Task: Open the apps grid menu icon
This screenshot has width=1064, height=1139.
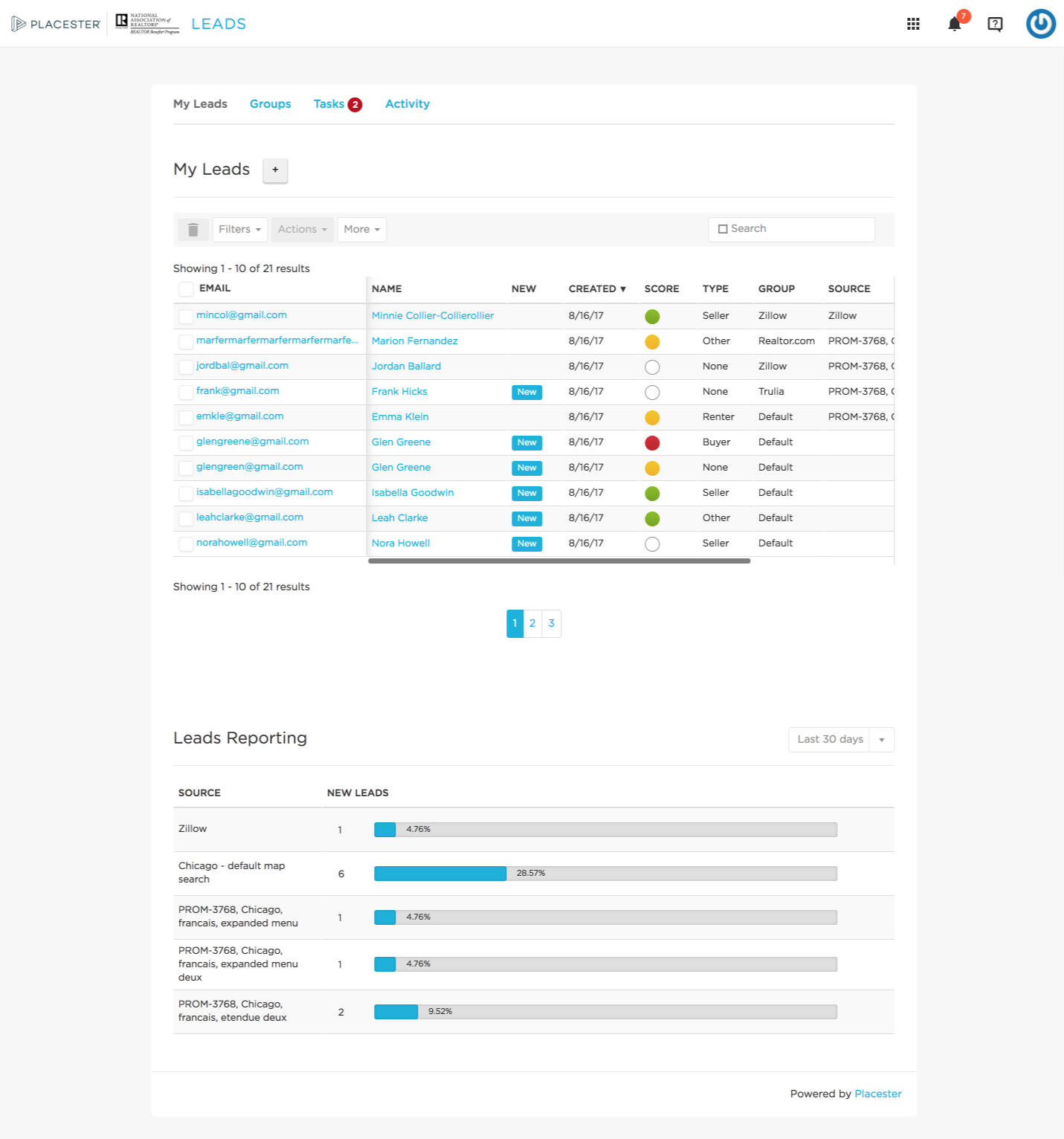Action: (913, 24)
